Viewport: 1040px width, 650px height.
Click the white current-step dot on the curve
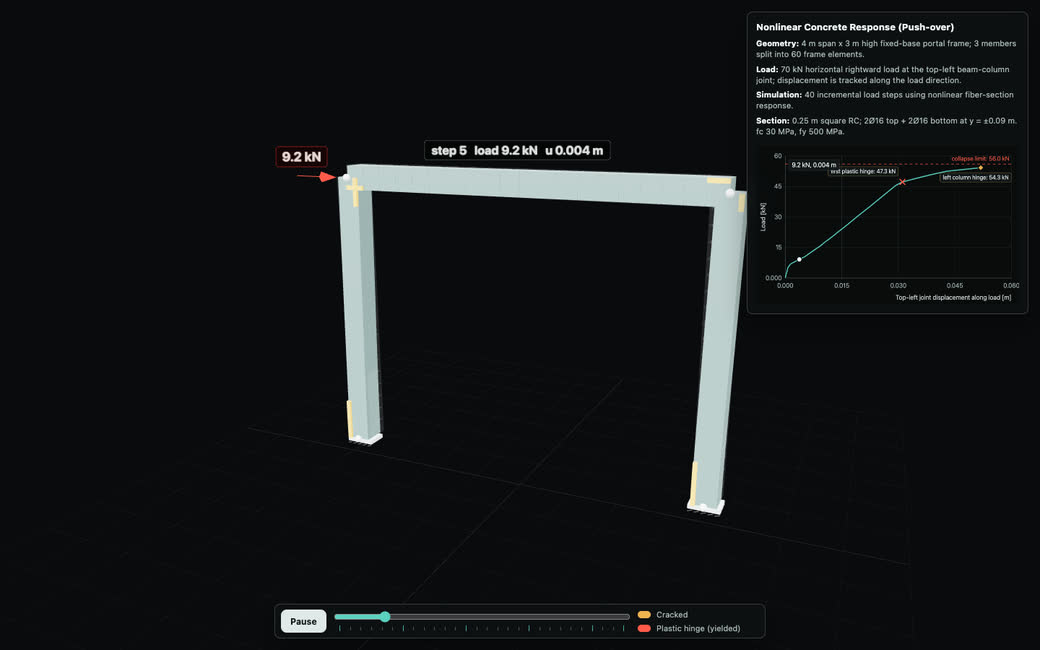point(799,259)
